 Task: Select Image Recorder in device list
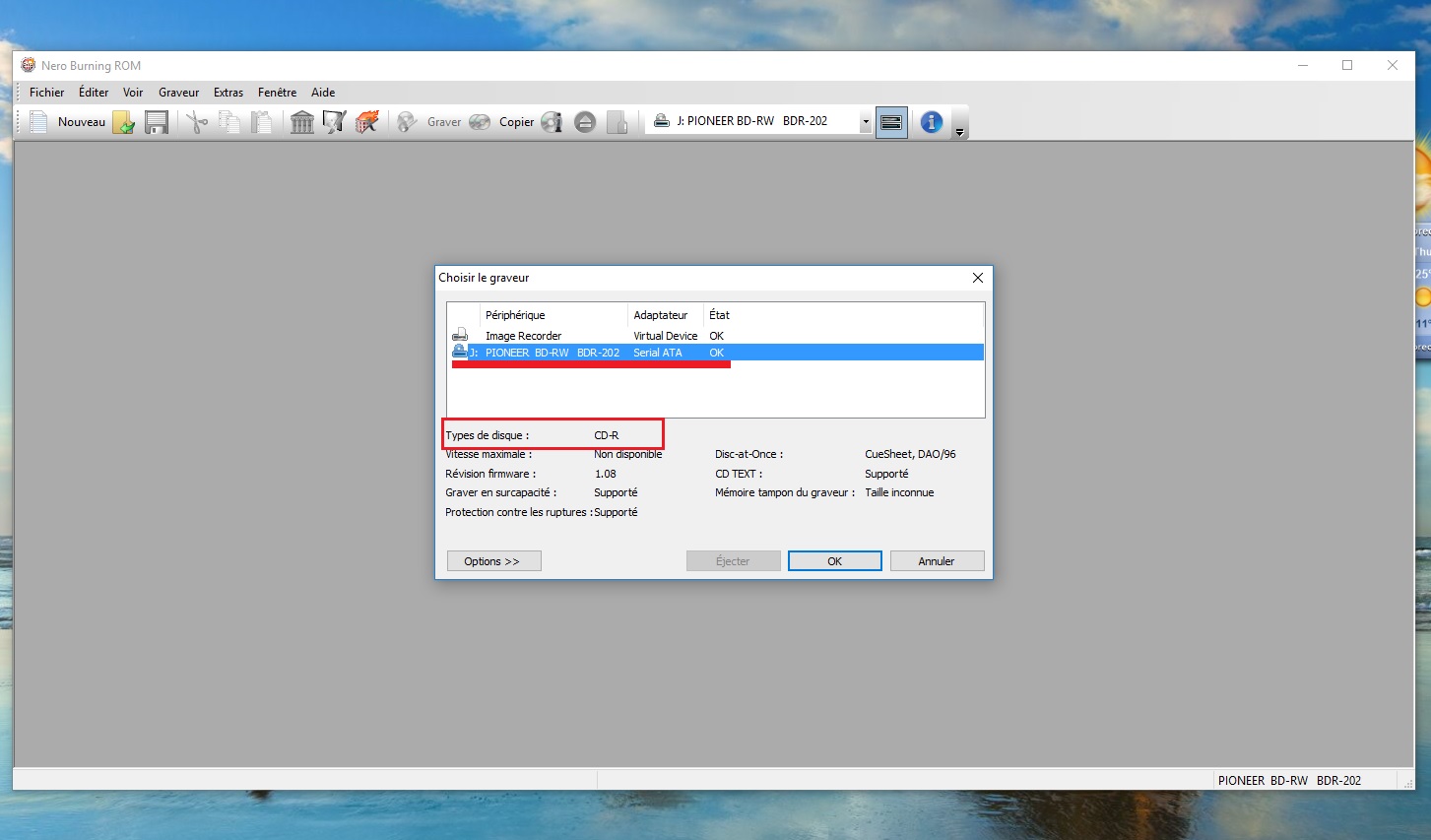523,336
